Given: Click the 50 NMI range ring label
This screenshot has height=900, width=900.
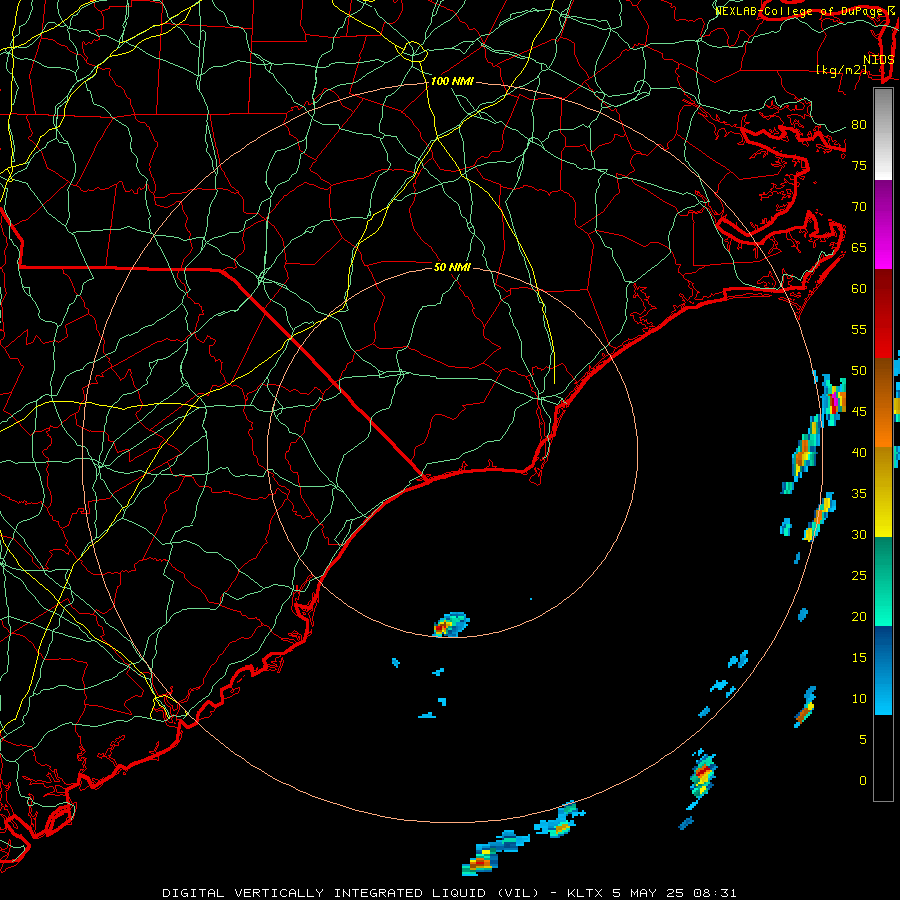Looking at the screenshot, I should click(452, 267).
